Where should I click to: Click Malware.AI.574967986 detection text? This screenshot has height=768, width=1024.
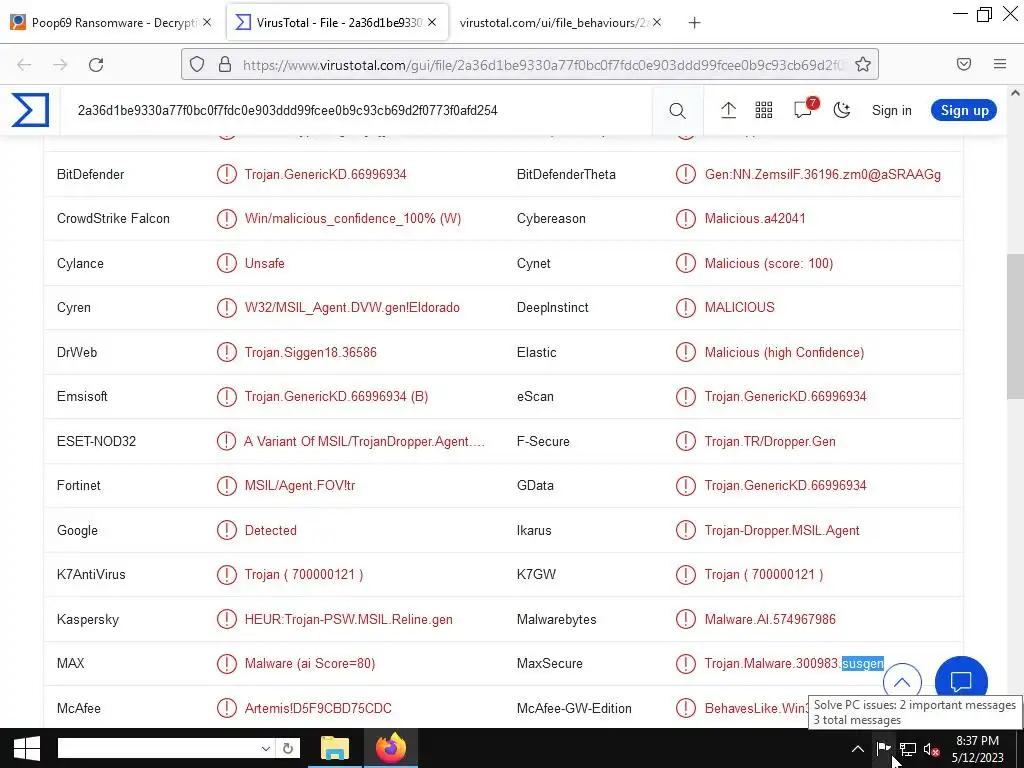[x=770, y=619]
